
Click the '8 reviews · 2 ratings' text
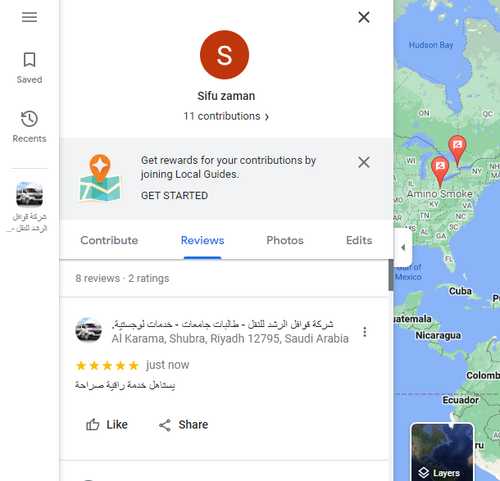point(122,278)
